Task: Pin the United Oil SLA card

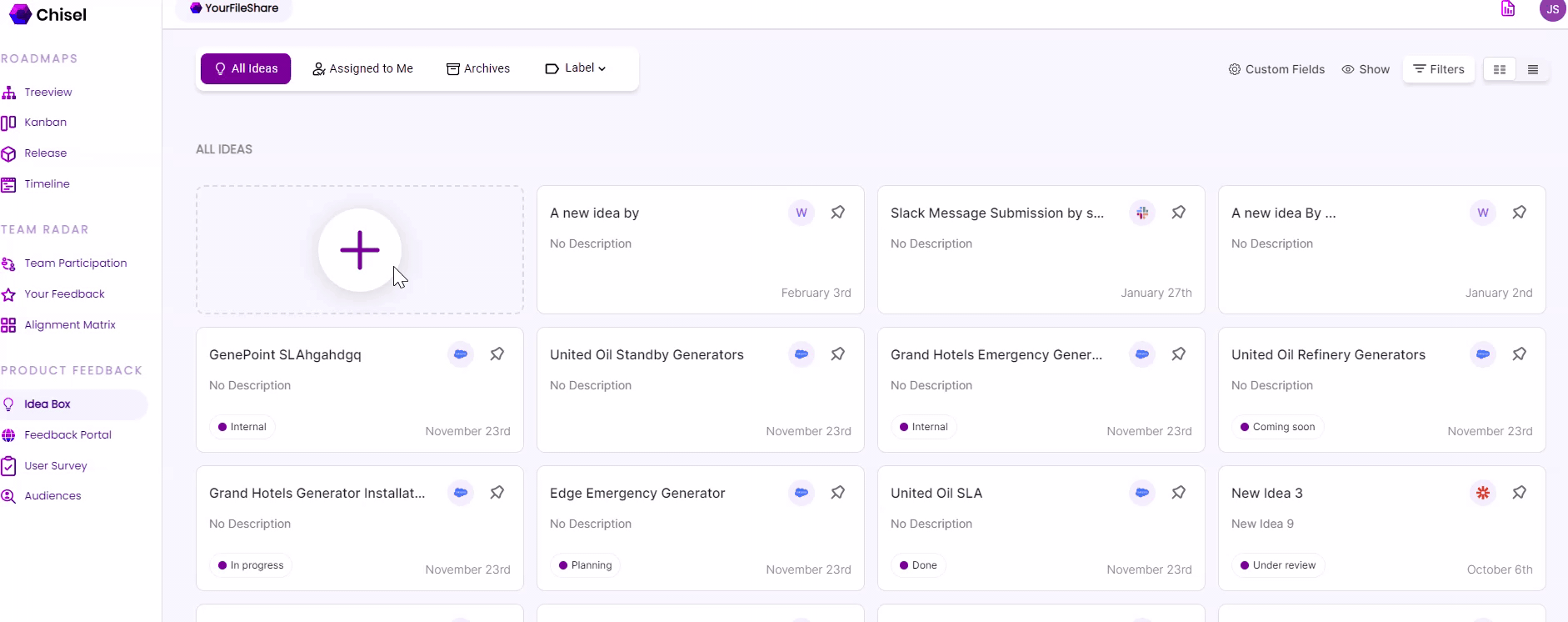Action: (1179, 493)
